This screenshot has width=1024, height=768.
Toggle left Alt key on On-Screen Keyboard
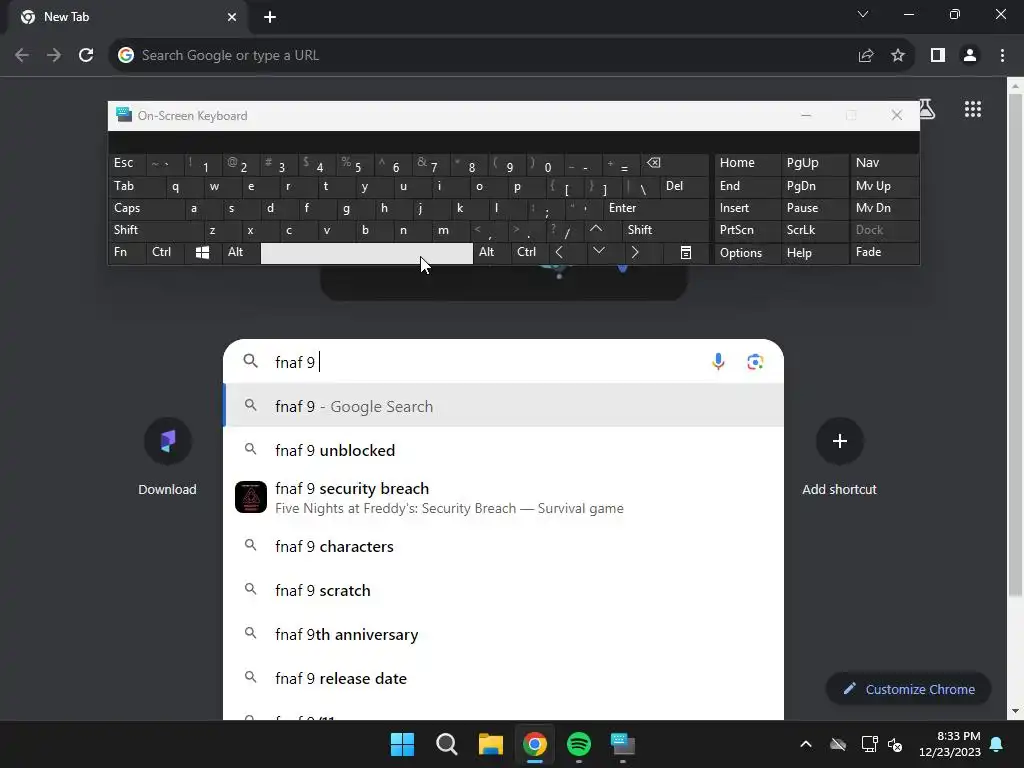click(x=240, y=253)
